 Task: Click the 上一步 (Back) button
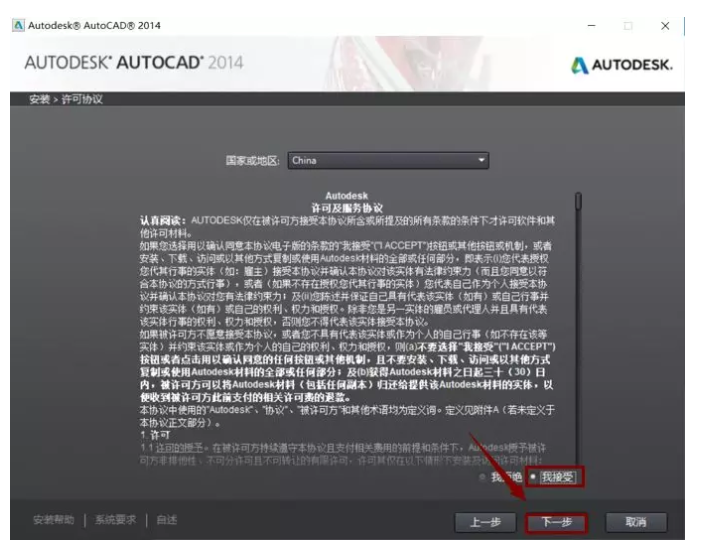[x=485, y=522]
